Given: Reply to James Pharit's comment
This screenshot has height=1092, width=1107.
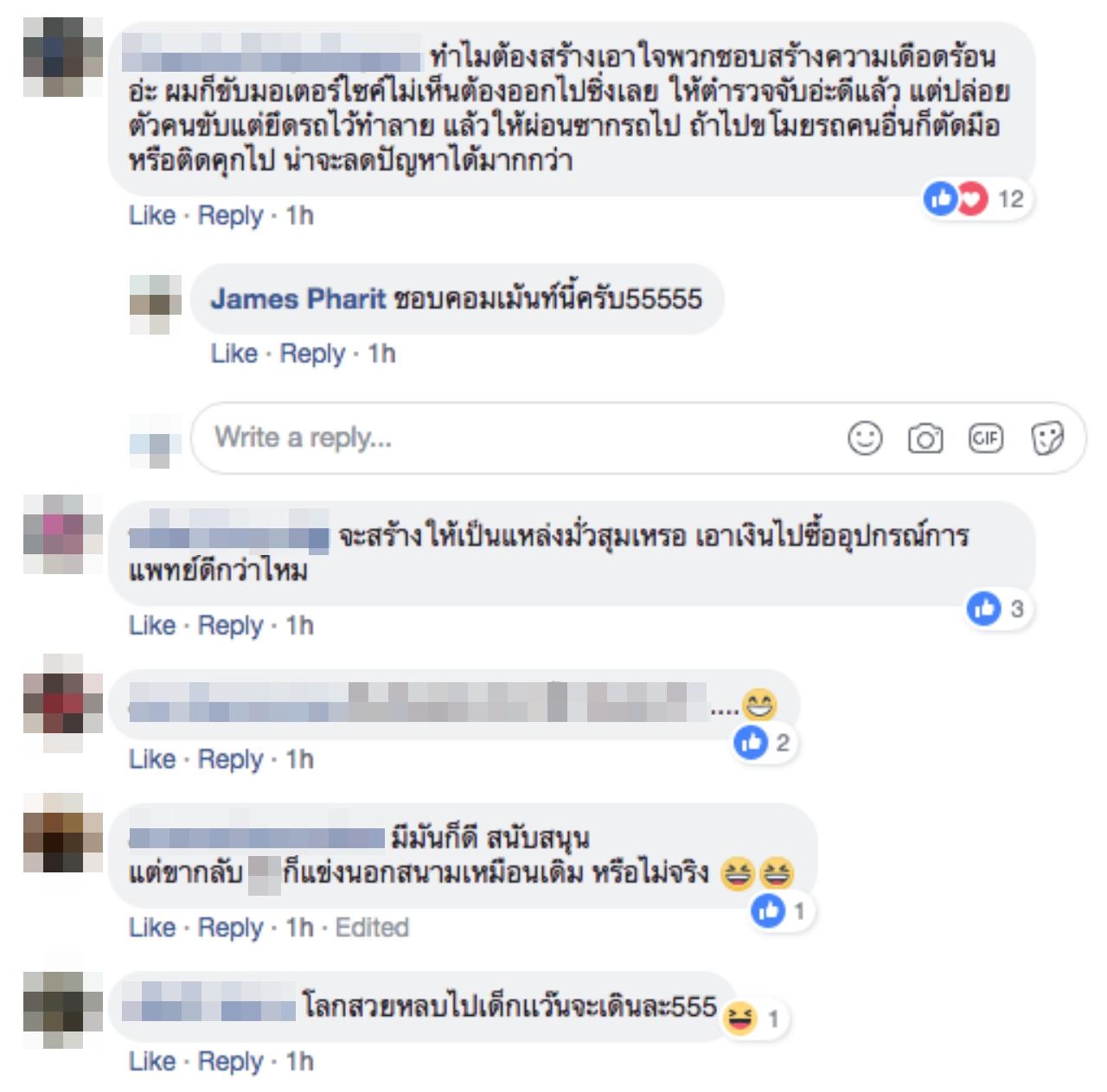Looking at the screenshot, I should click(312, 354).
